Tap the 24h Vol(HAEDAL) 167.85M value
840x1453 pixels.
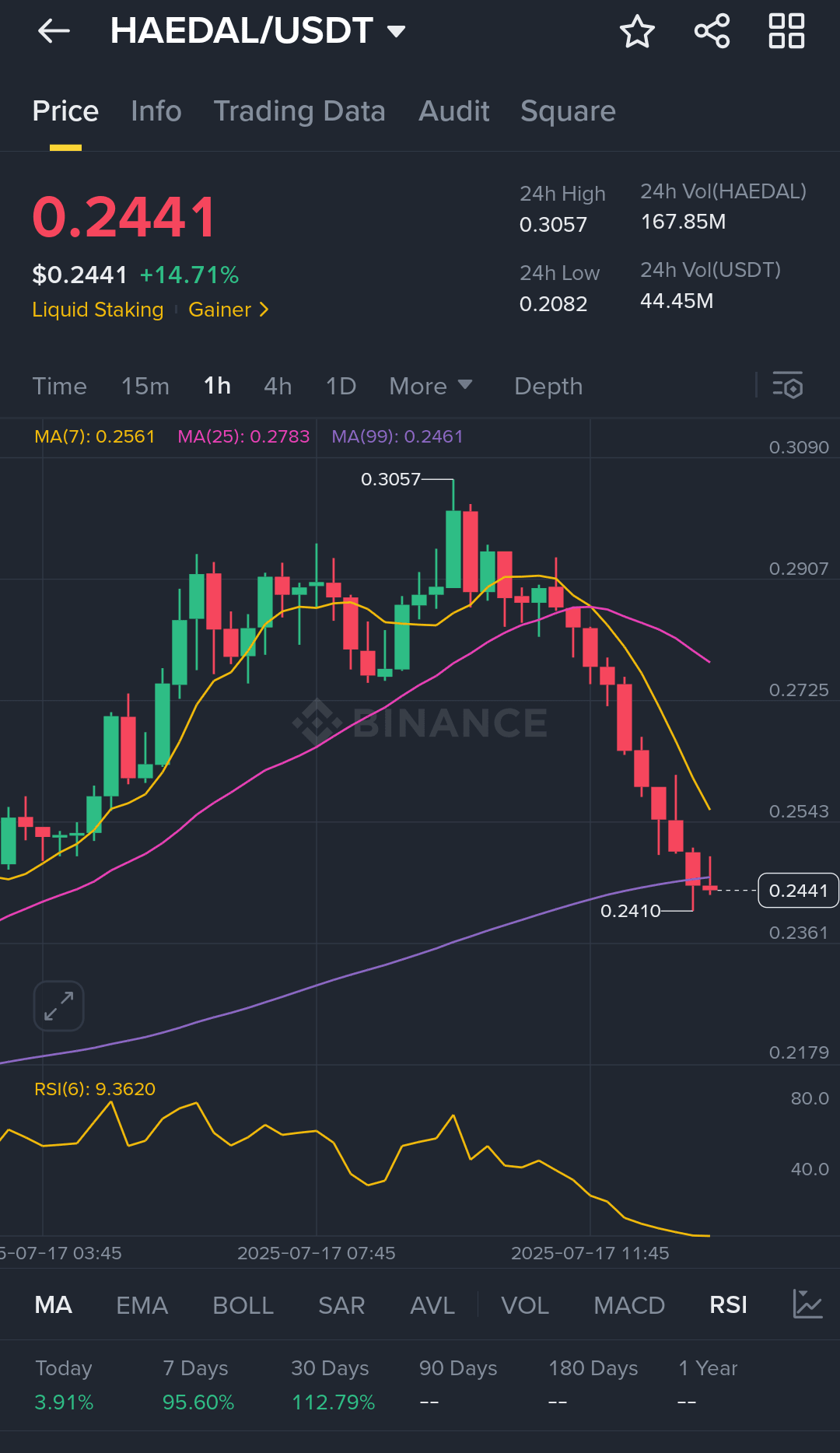[683, 222]
